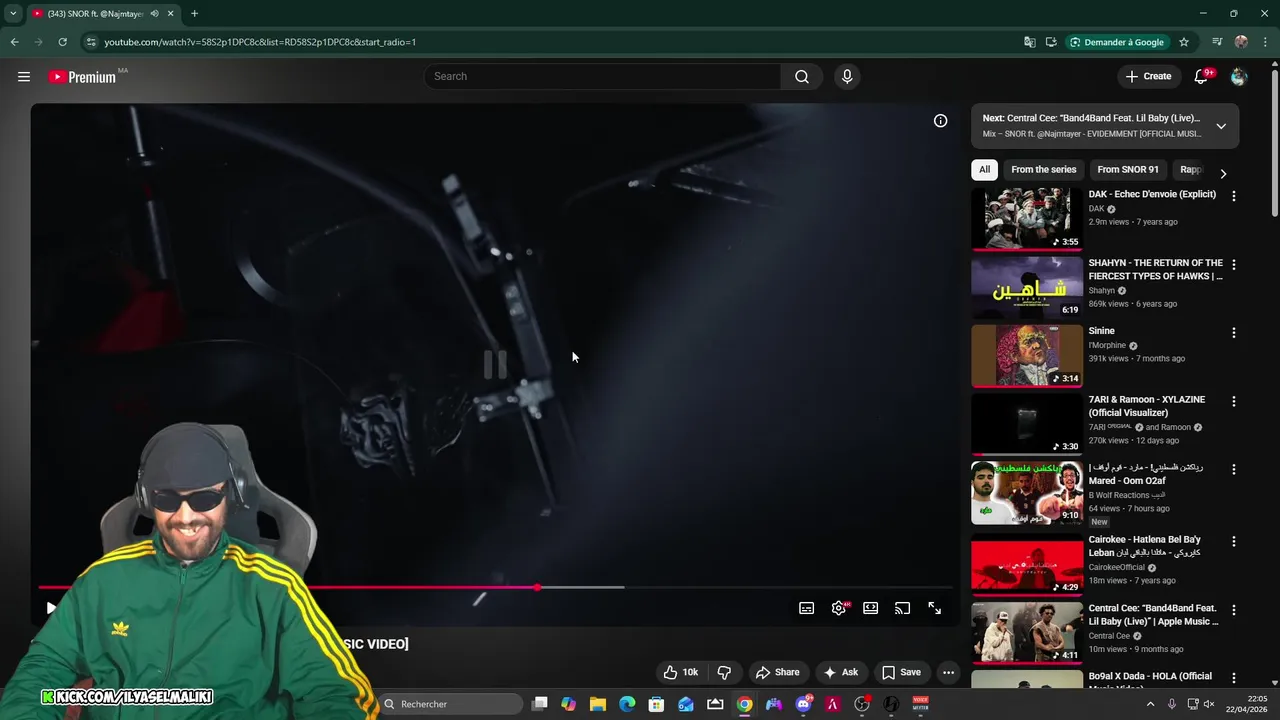Screen dimensions: 1280x720
Task: Open options for Mared Oom O2af video
Action: (x=1233, y=469)
